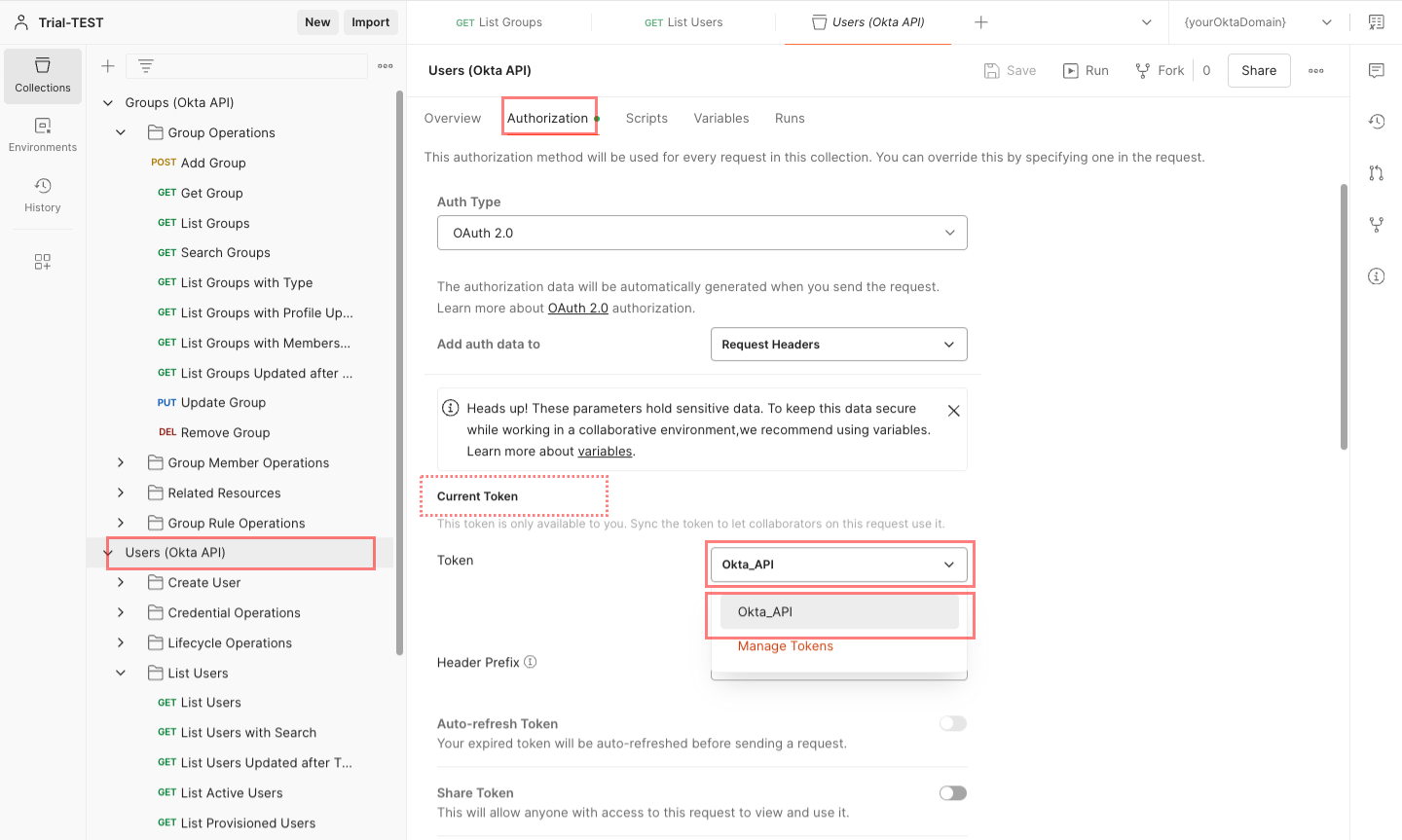
Task: Enable the Auto-refresh Token toggle
Action: click(x=952, y=723)
